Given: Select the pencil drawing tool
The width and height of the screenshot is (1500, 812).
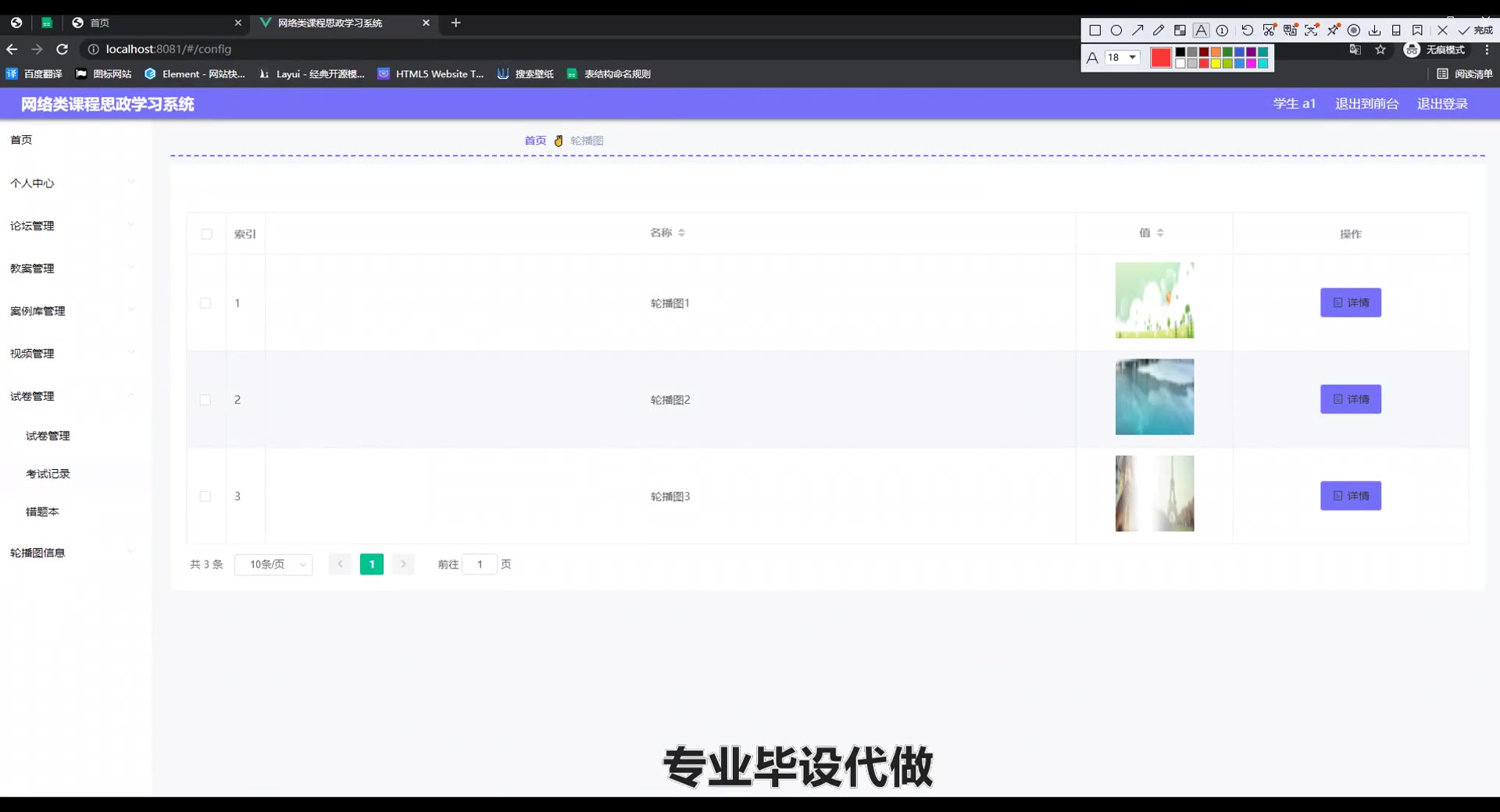Looking at the screenshot, I should click(1159, 30).
